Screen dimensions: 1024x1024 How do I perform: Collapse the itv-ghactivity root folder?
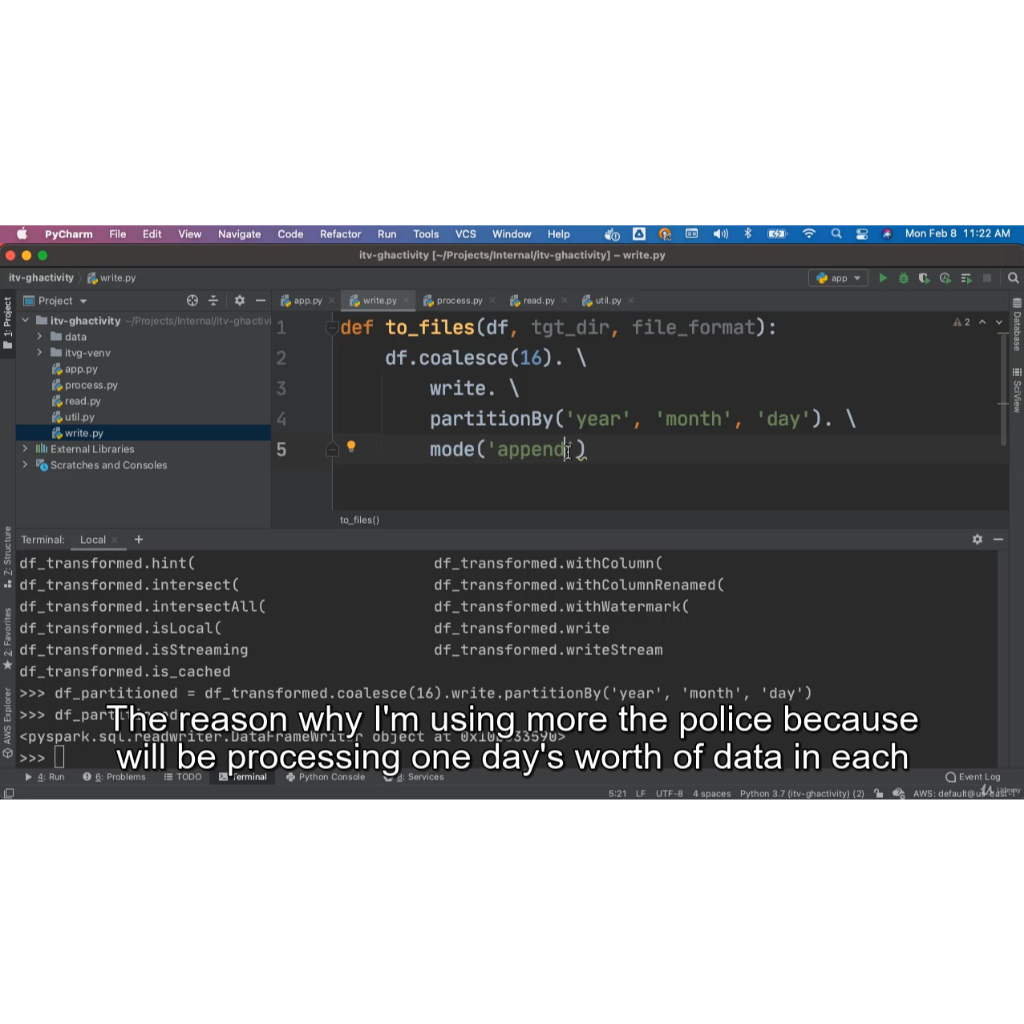[25, 321]
